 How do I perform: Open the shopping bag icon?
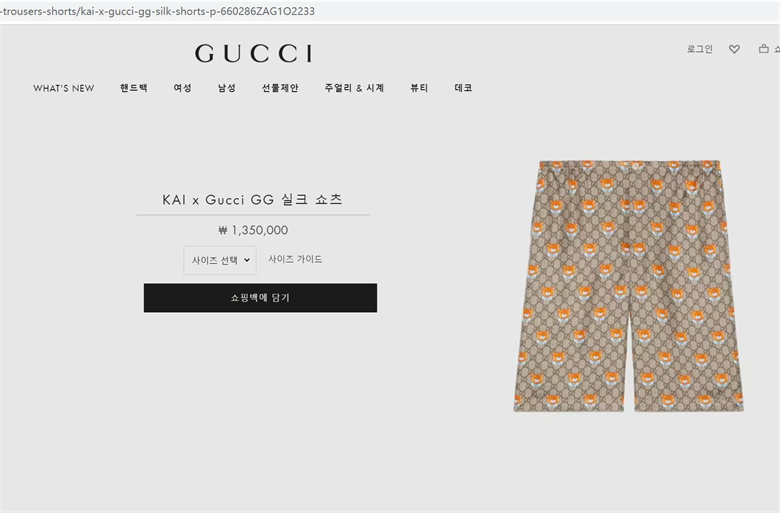tap(764, 48)
